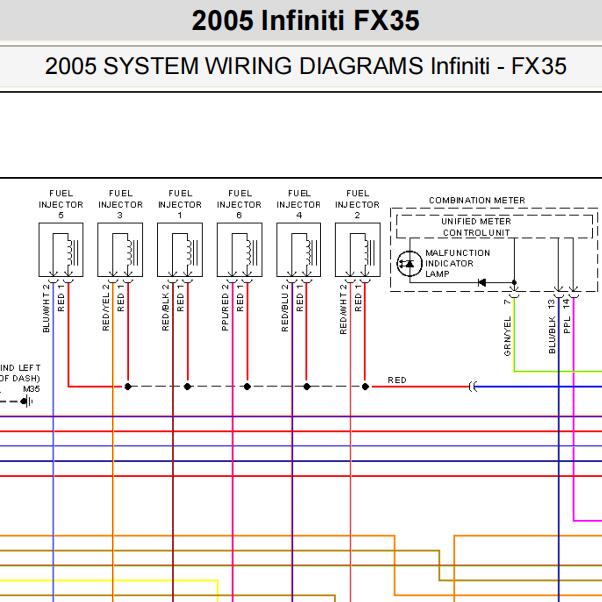
Task: Click the M35 ground symbol
Action: click(x=27, y=402)
